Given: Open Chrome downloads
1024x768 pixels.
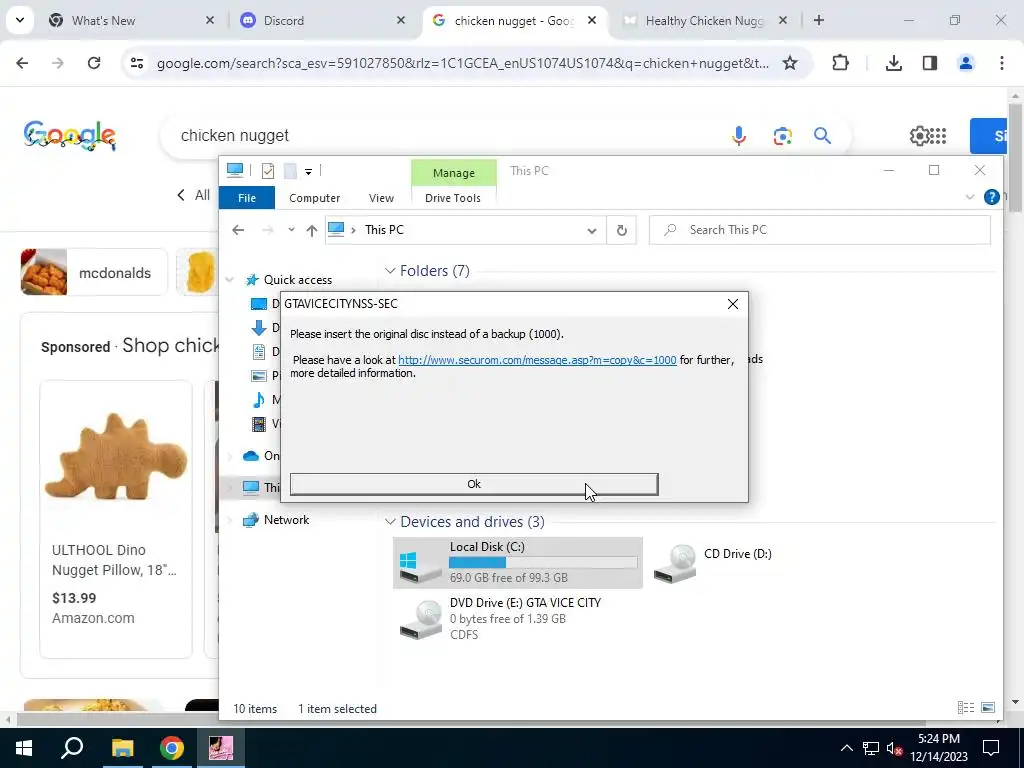Looking at the screenshot, I should [893, 63].
